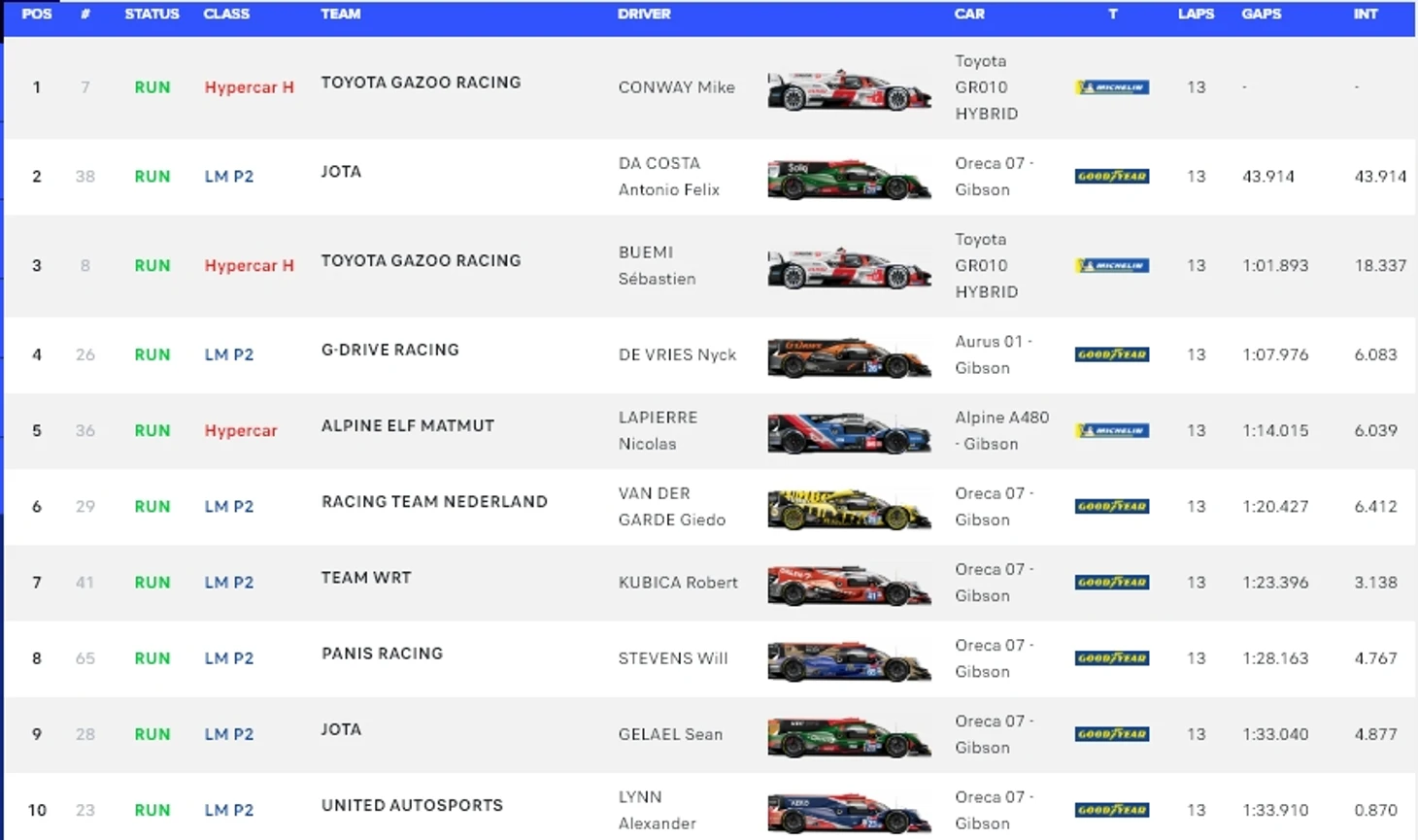Click the LAPS column header
This screenshot has height=840, width=1418.
pos(1196,15)
